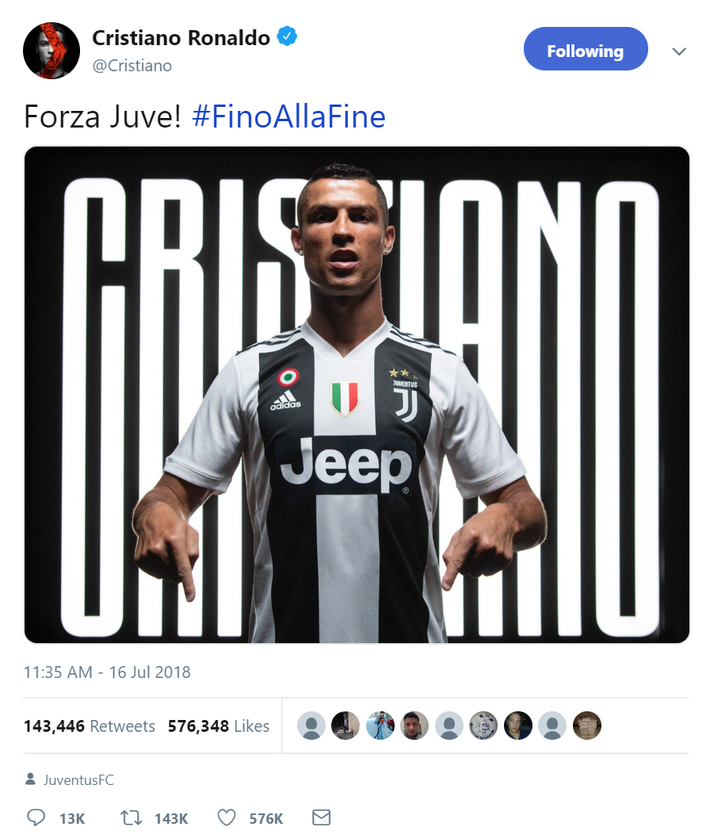The image size is (710, 838).
Task: Open Cristiano Ronaldo's profile picture
Action: [x=51, y=50]
